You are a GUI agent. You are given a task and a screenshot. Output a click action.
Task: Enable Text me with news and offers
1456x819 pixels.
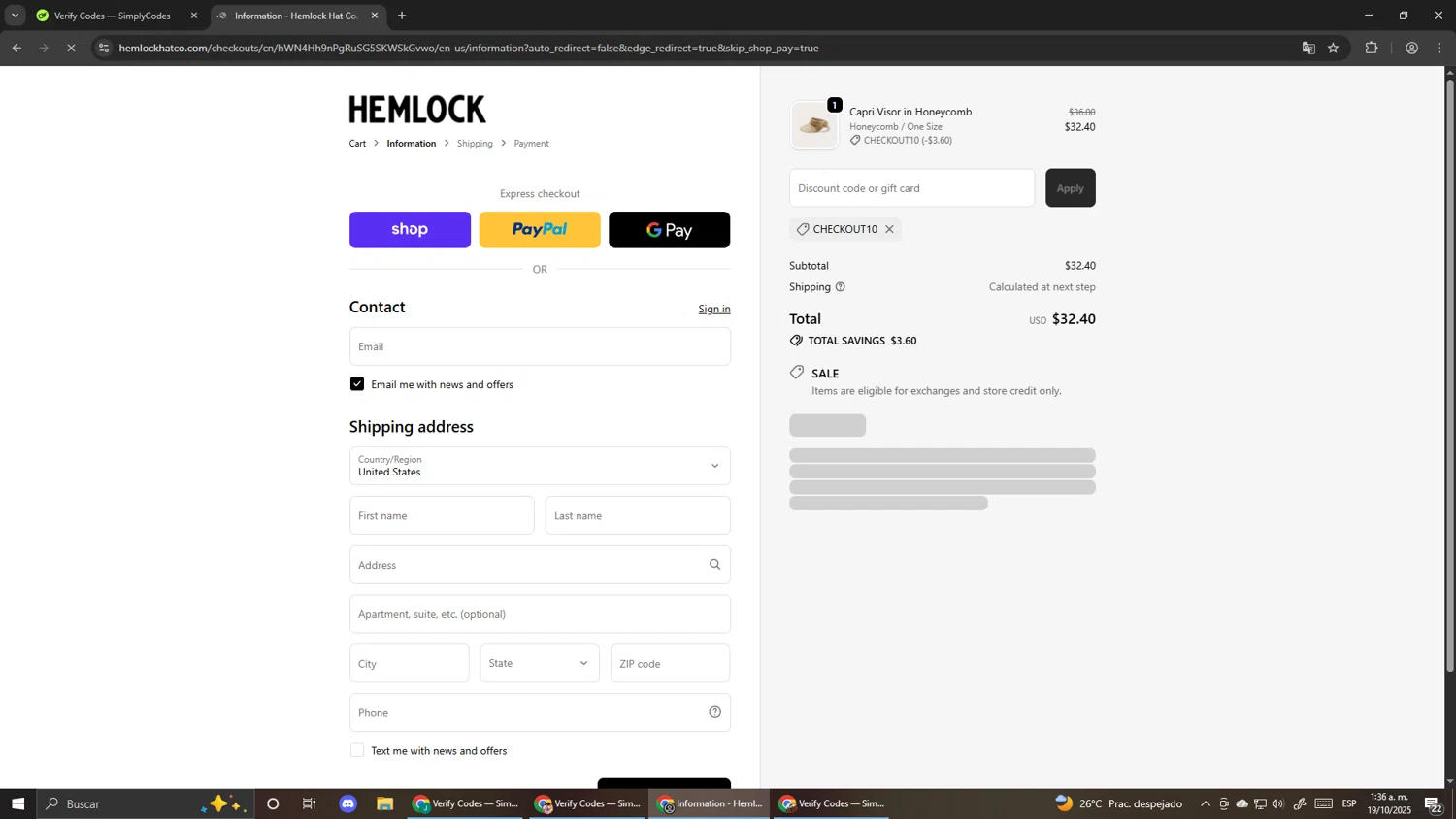click(357, 750)
